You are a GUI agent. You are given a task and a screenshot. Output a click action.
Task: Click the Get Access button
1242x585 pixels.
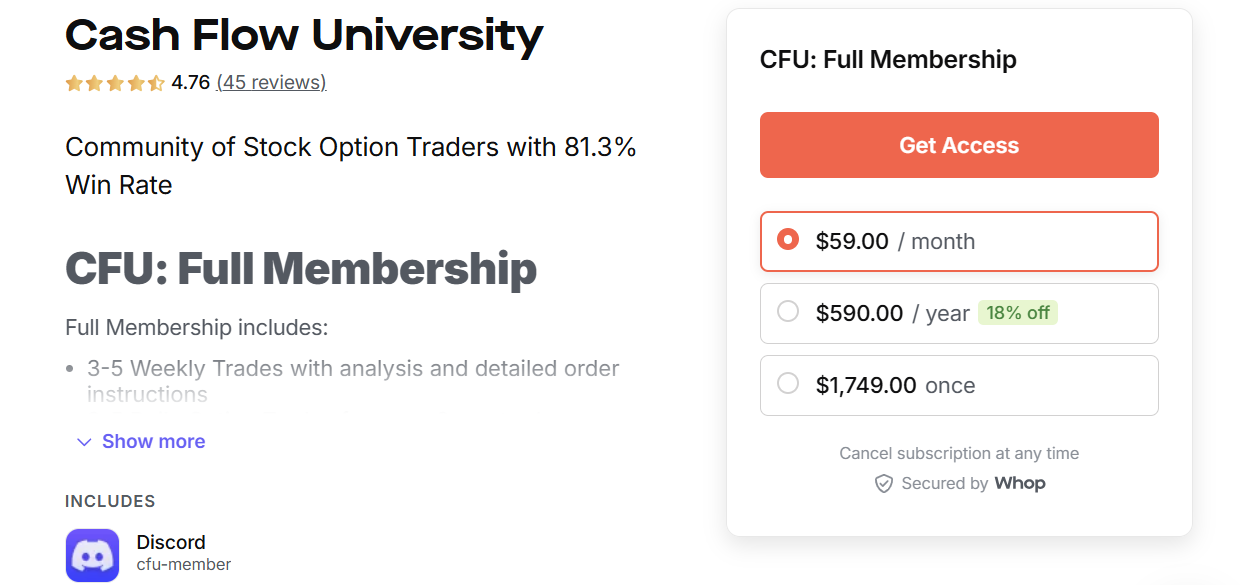click(x=959, y=144)
